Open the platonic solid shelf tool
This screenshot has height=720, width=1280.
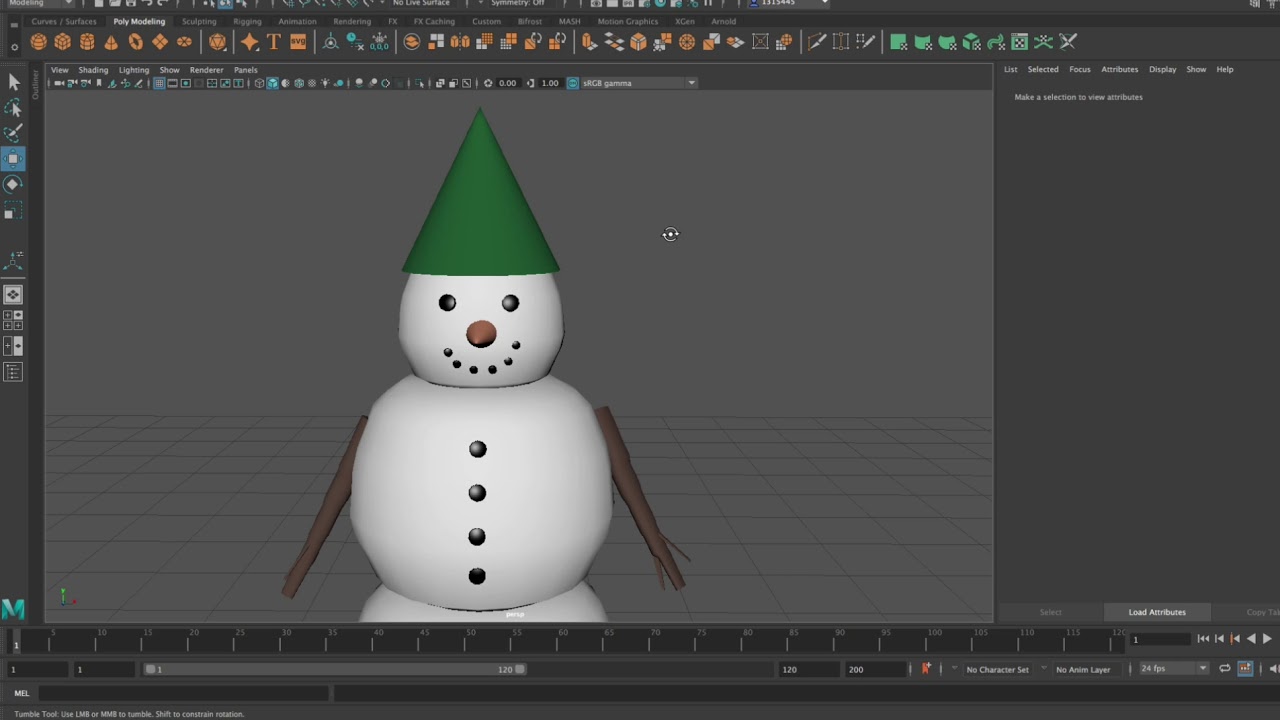pos(218,42)
